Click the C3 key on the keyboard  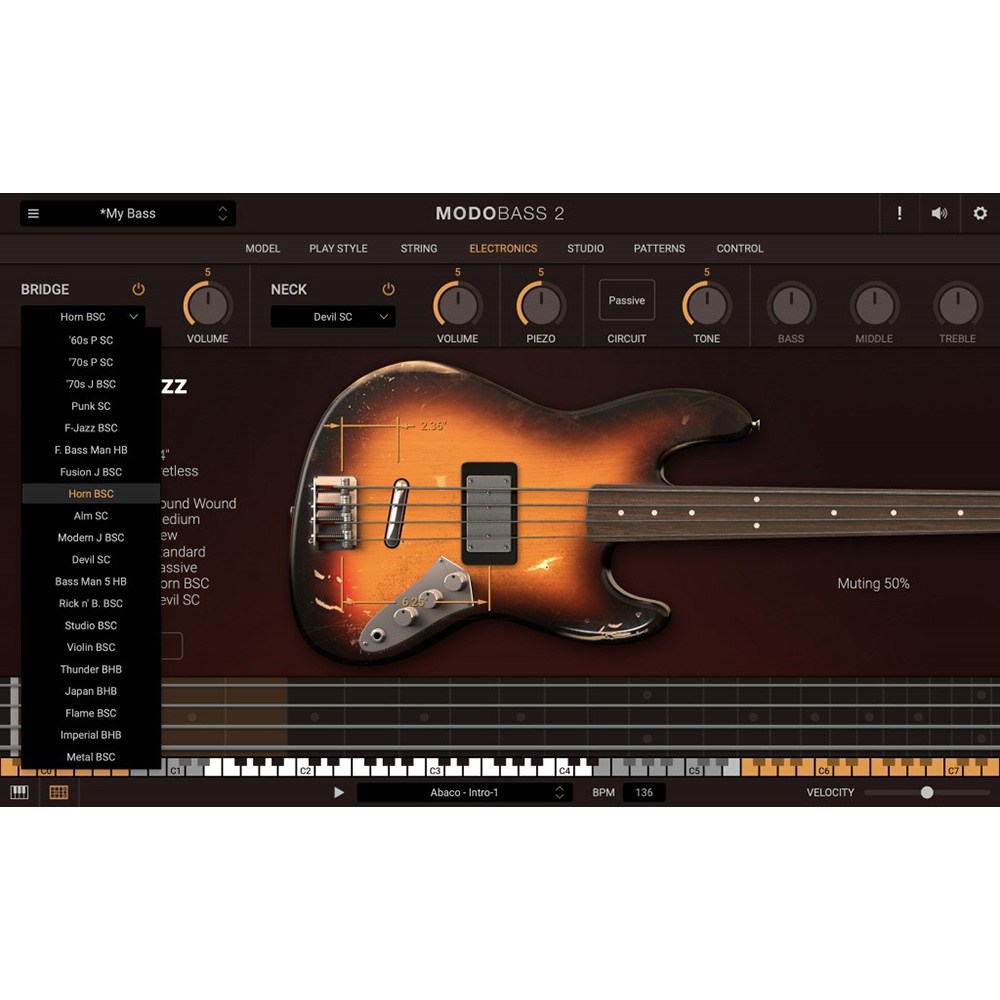point(436,768)
